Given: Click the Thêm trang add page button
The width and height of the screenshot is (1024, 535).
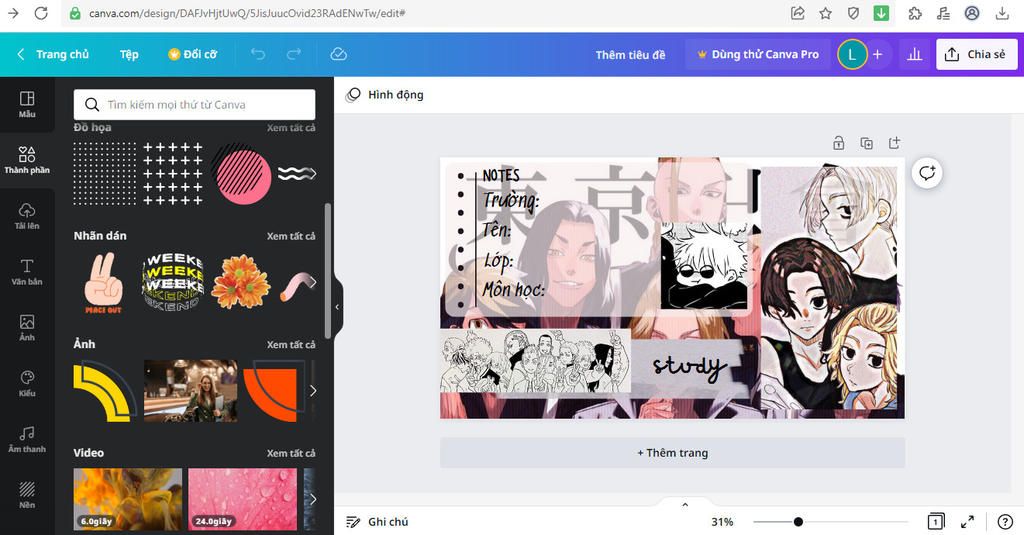Looking at the screenshot, I should pos(673,453).
